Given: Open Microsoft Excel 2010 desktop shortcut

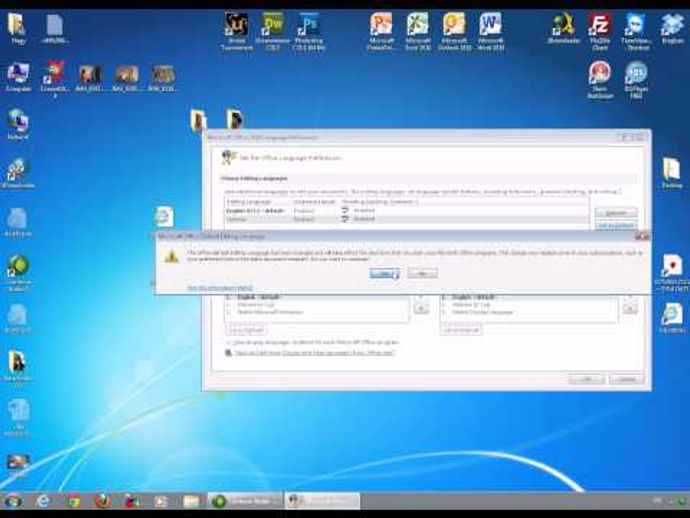Looking at the screenshot, I should click(x=418, y=31).
